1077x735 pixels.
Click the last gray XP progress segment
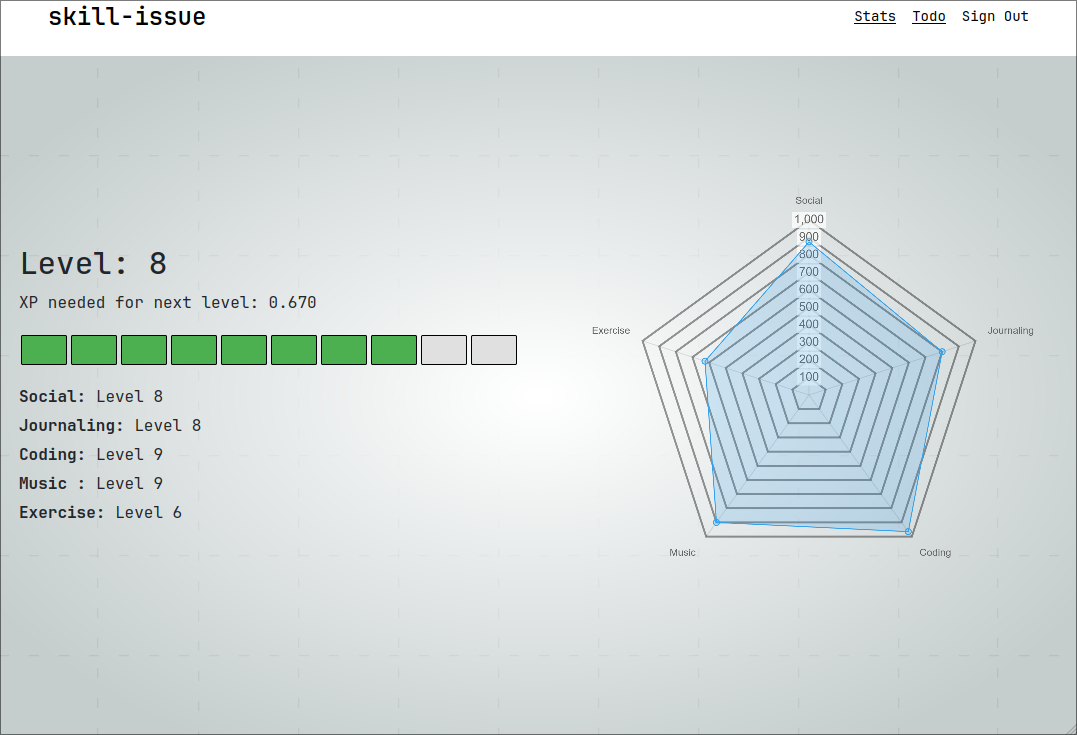click(494, 350)
